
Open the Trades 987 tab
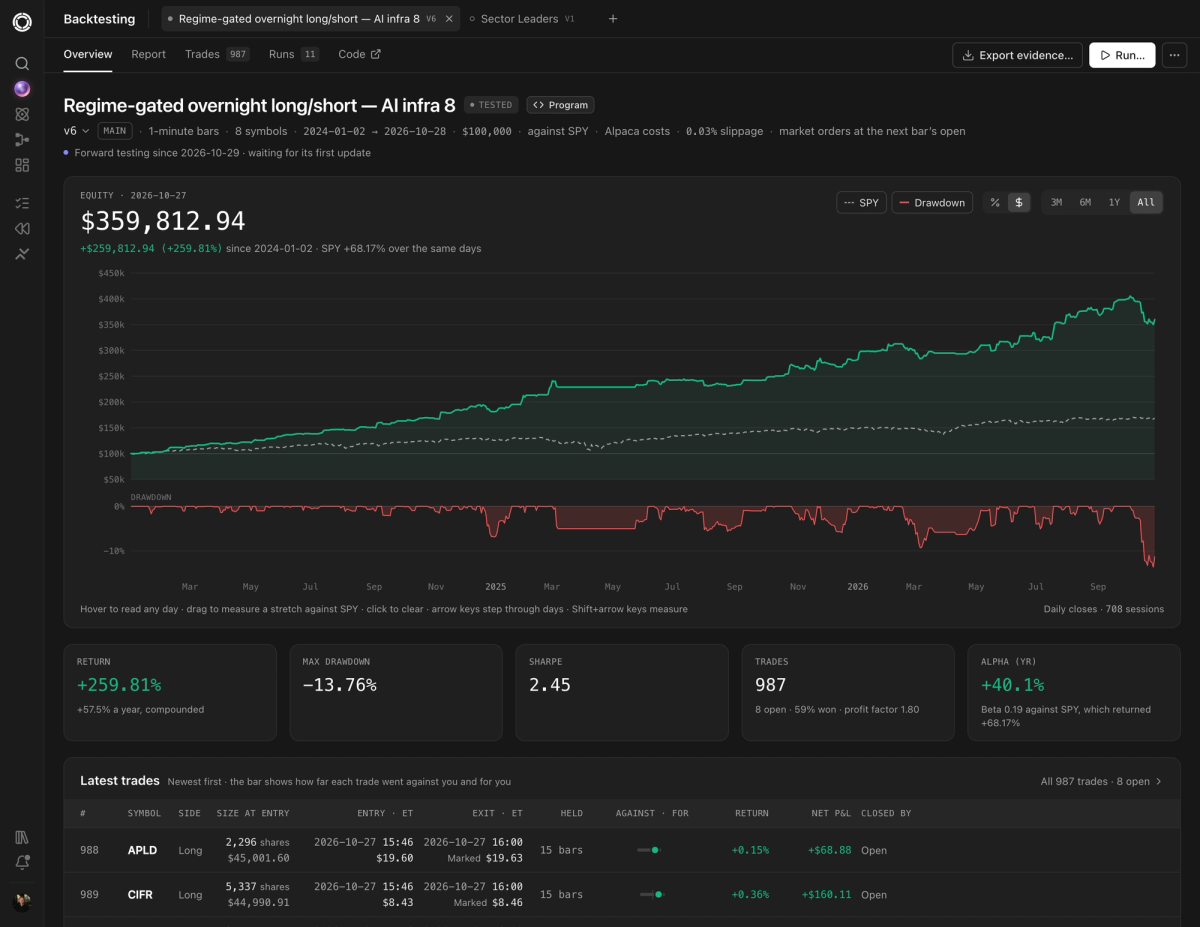217,54
